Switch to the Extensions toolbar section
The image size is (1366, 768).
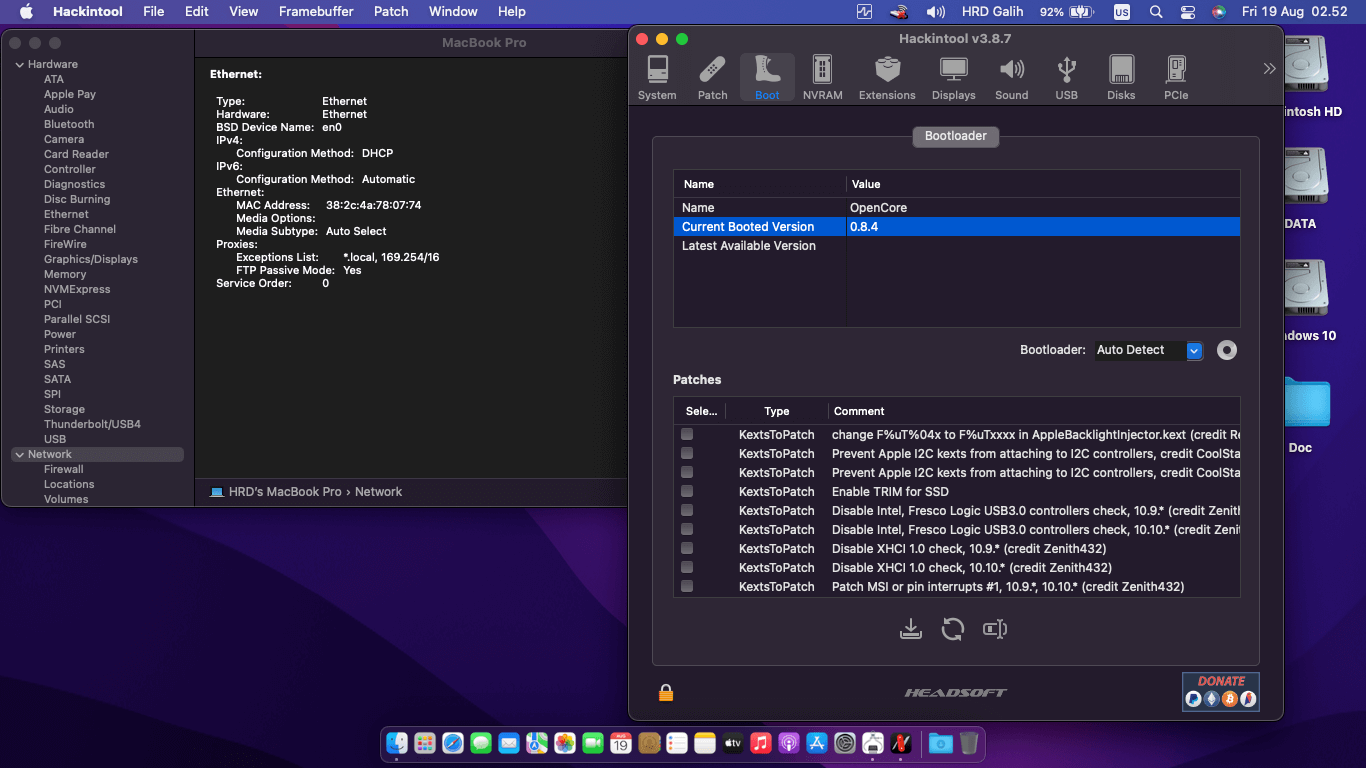pos(887,78)
